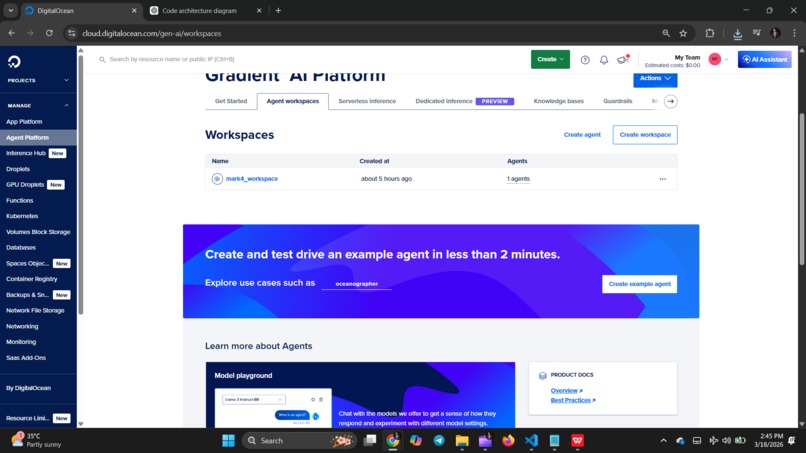Switch to the Get Started tab
The height and width of the screenshot is (453, 806).
click(x=231, y=101)
